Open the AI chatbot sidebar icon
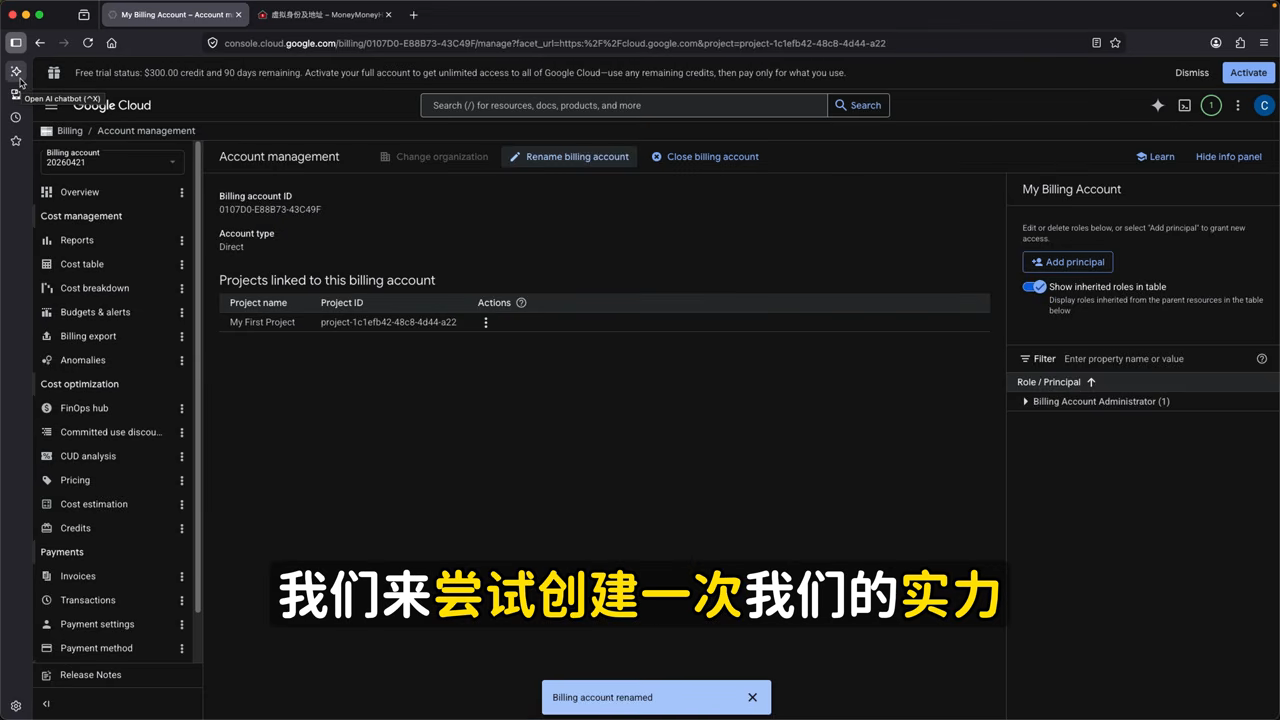The width and height of the screenshot is (1280, 720). (16, 71)
